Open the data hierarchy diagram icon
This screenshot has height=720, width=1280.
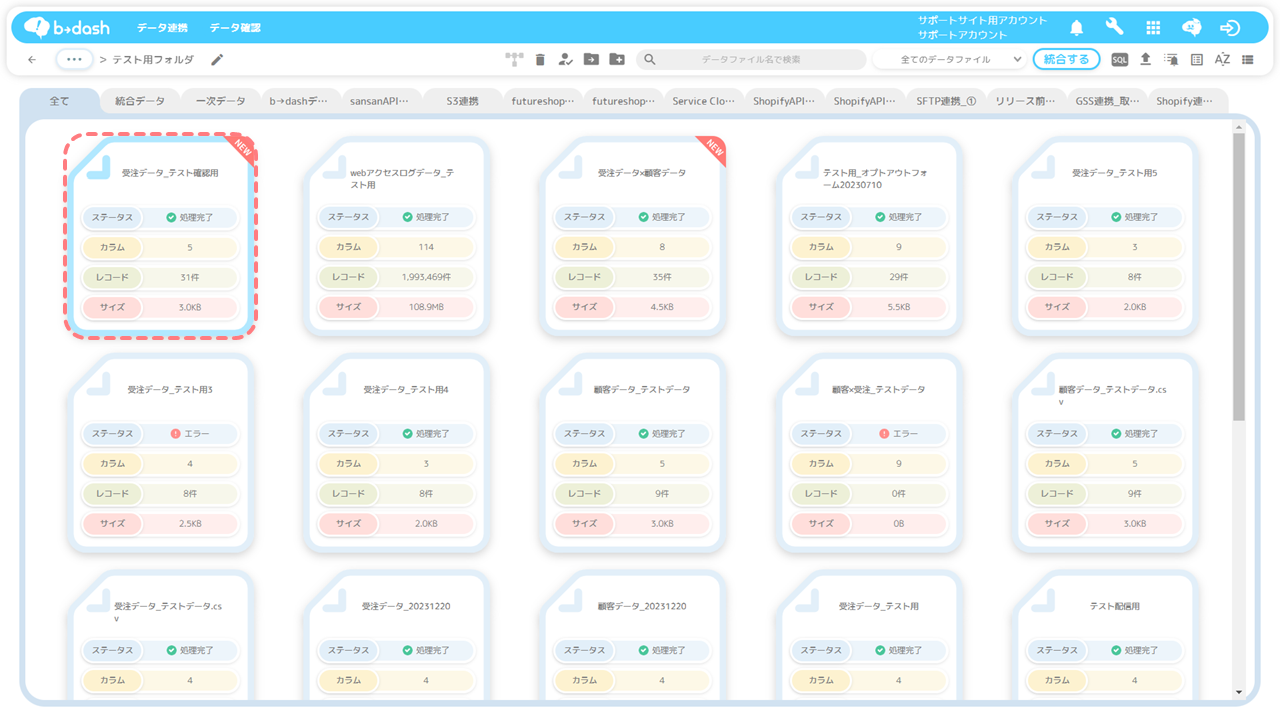[x=514, y=60]
